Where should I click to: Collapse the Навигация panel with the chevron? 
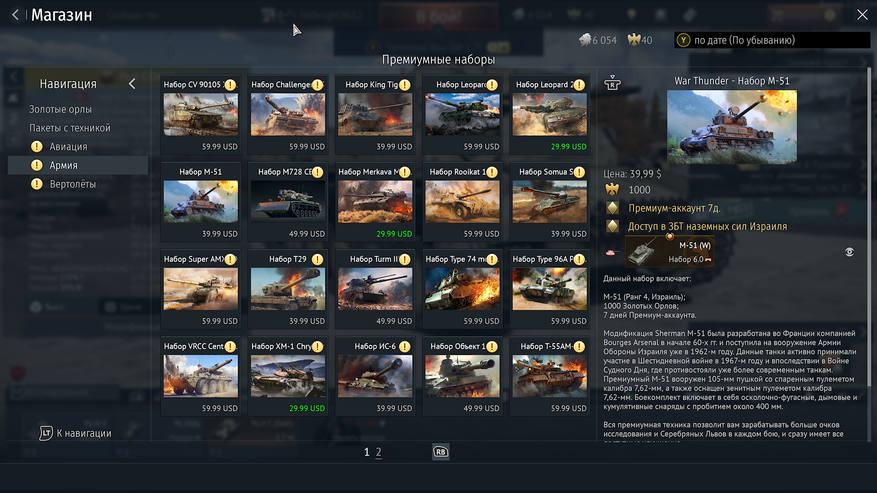[132, 84]
